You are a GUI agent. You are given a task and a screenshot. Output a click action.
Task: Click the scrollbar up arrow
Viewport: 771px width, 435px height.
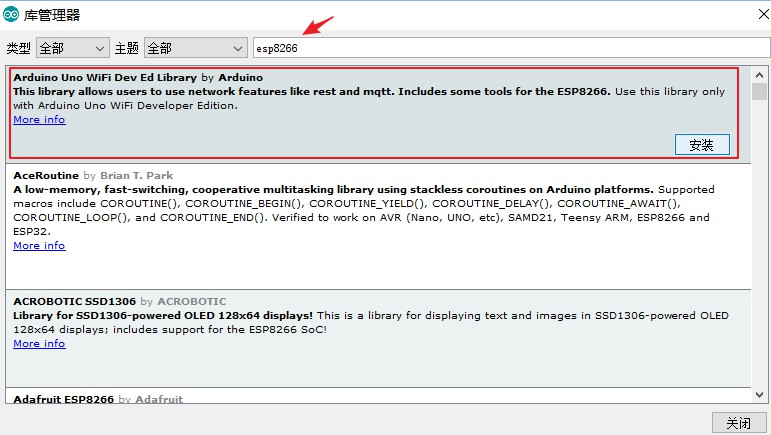(x=759, y=75)
